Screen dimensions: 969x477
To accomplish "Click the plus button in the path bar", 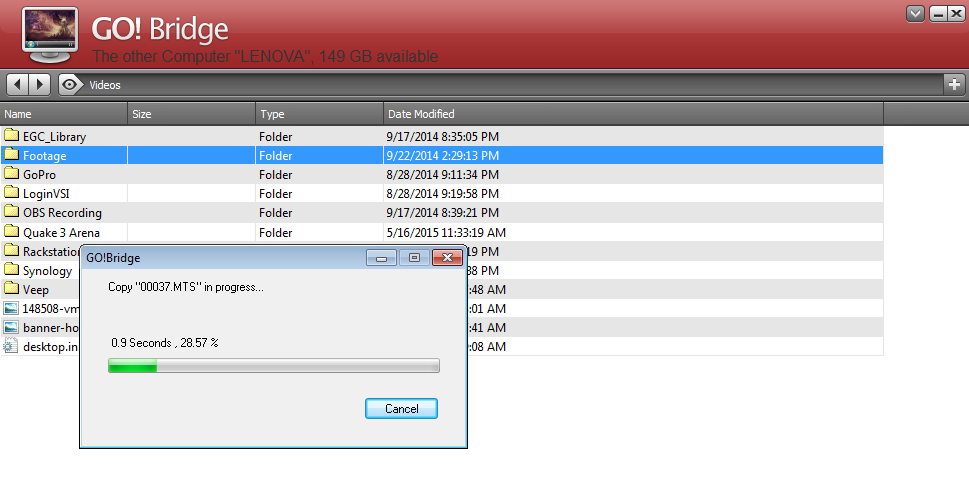I will (x=954, y=85).
